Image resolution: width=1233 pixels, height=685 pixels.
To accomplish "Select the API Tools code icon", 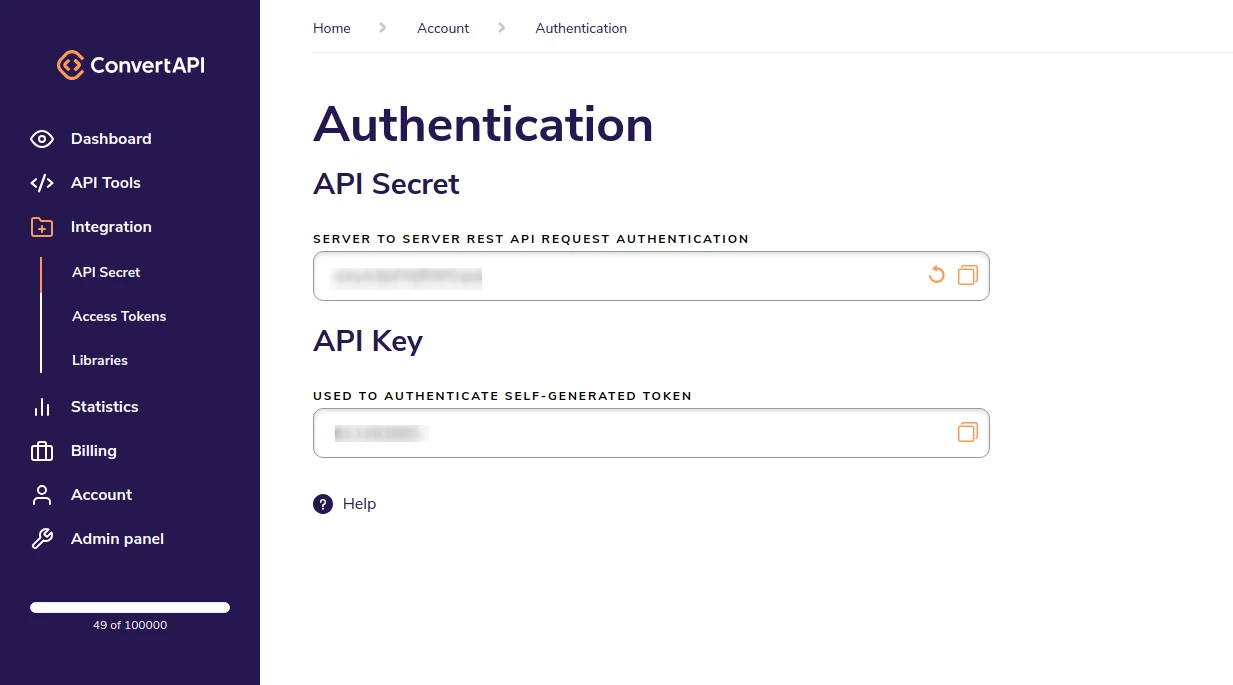I will coord(42,183).
